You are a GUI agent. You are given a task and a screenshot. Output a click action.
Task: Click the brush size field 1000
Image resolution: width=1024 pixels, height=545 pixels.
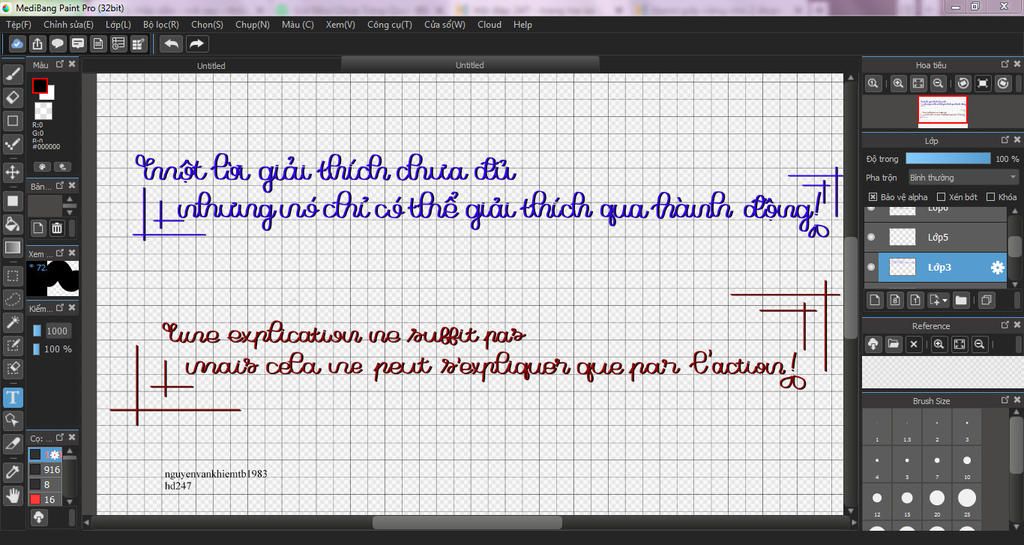click(57, 331)
